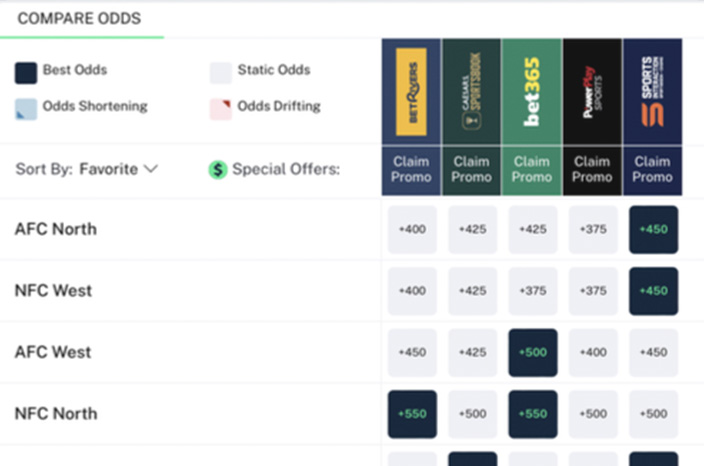The image size is (704, 466).
Task: Click the bet365 logo
Action: click(x=532, y=92)
